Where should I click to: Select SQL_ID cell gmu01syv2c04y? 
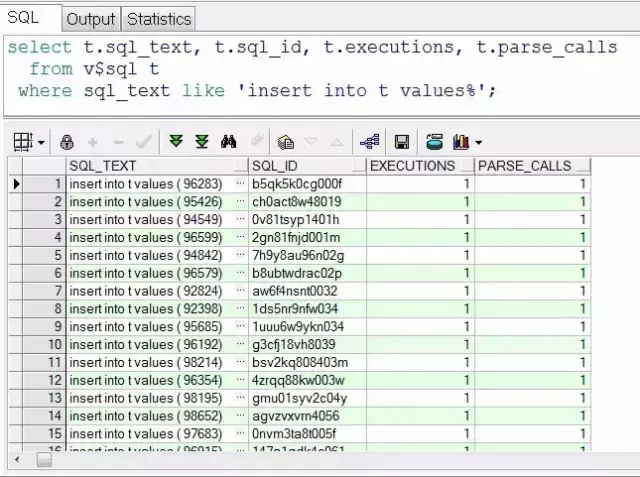[x=307, y=398]
